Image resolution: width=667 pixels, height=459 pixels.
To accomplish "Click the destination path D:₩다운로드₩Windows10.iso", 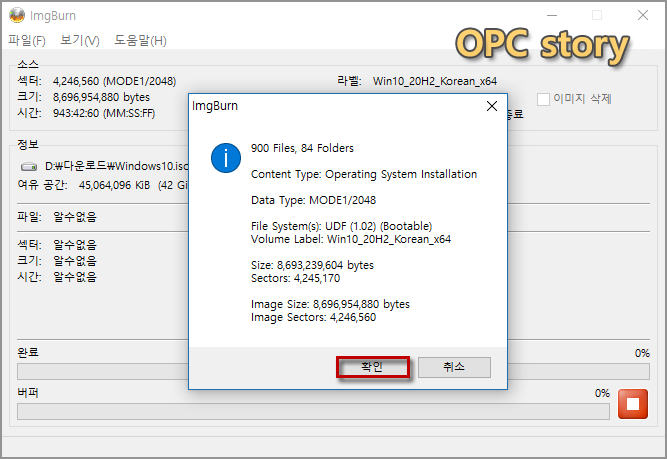I will click(x=117, y=166).
